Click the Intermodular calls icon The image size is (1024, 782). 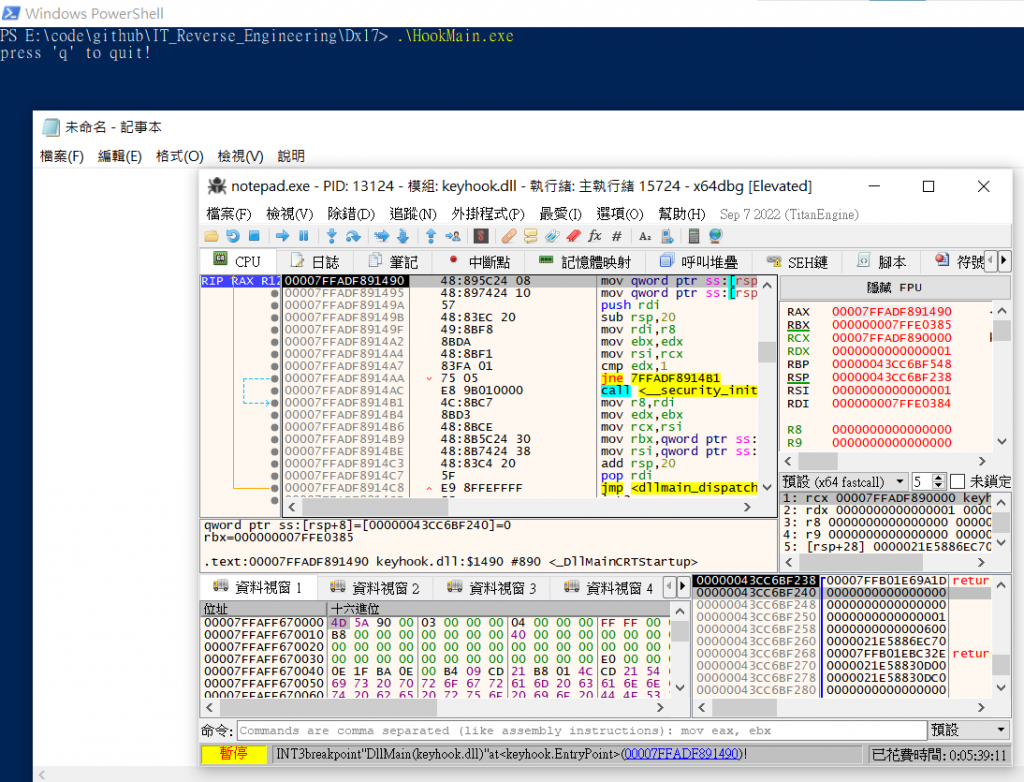[667, 236]
